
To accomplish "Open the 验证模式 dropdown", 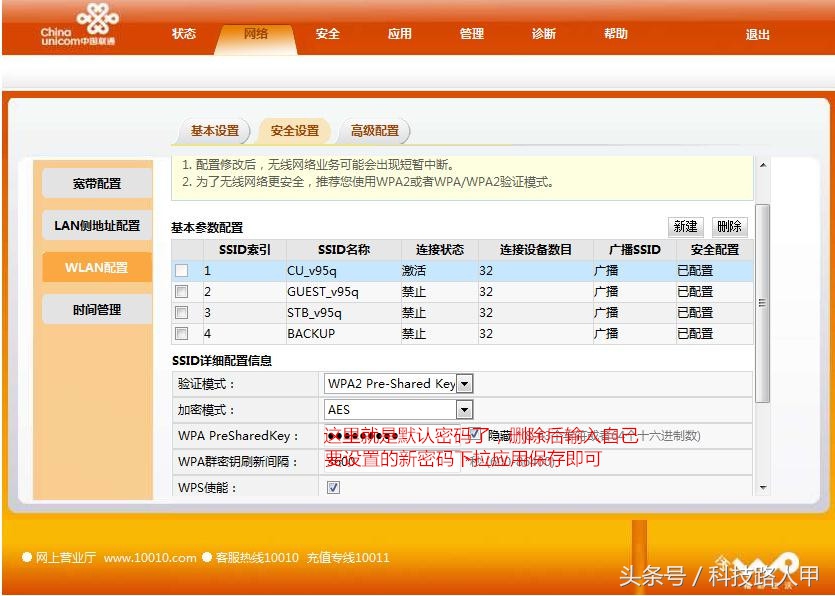I will [x=464, y=383].
